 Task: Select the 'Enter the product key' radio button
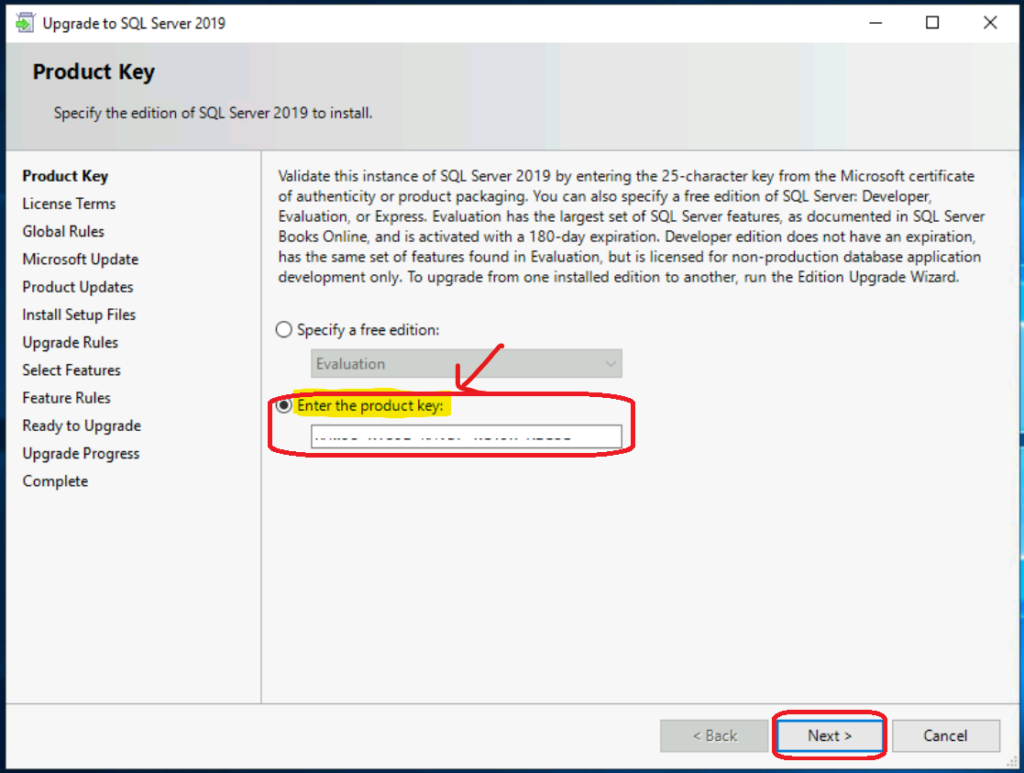pyautogui.click(x=283, y=405)
